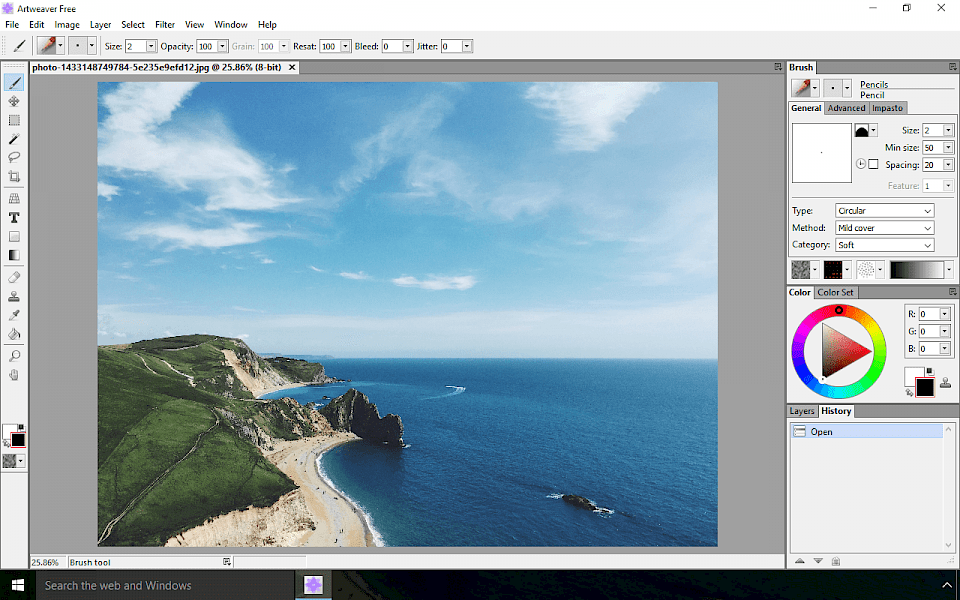The image size is (960, 600).
Task: Switch to the Advanced brush tab
Action: [x=846, y=108]
